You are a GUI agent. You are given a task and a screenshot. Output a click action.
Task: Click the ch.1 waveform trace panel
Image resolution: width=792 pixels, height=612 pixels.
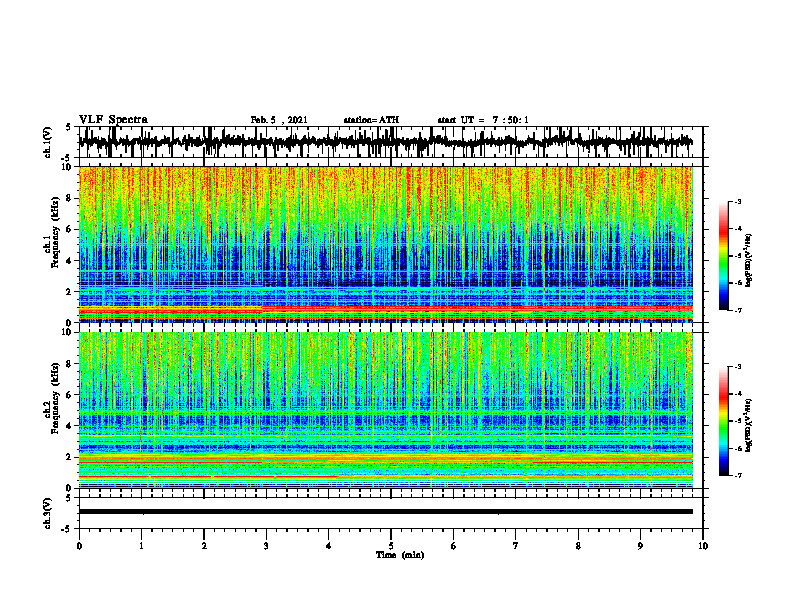(x=390, y=142)
